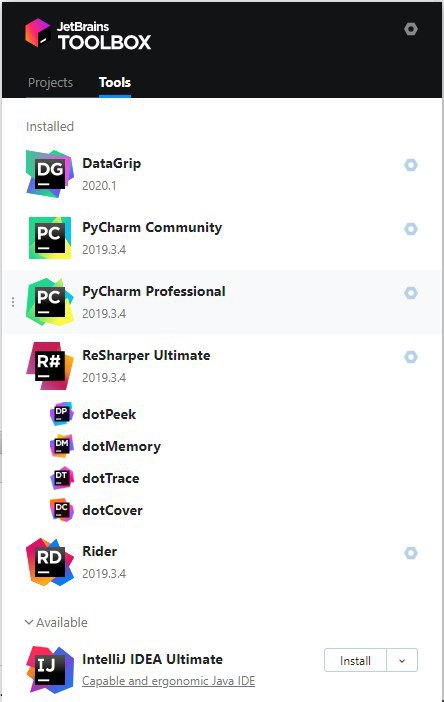The image size is (444, 702).
Task: Launch dotMemory from its label
Action: (x=122, y=447)
